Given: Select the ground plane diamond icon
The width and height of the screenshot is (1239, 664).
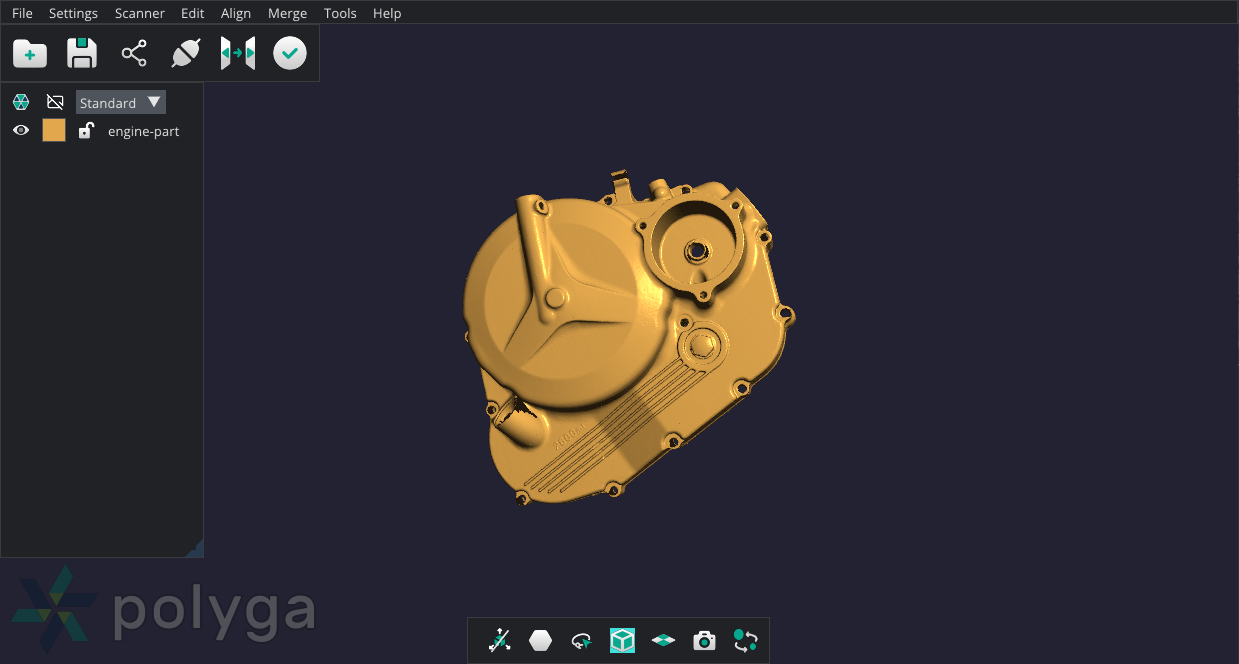Looking at the screenshot, I should click(x=663, y=640).
